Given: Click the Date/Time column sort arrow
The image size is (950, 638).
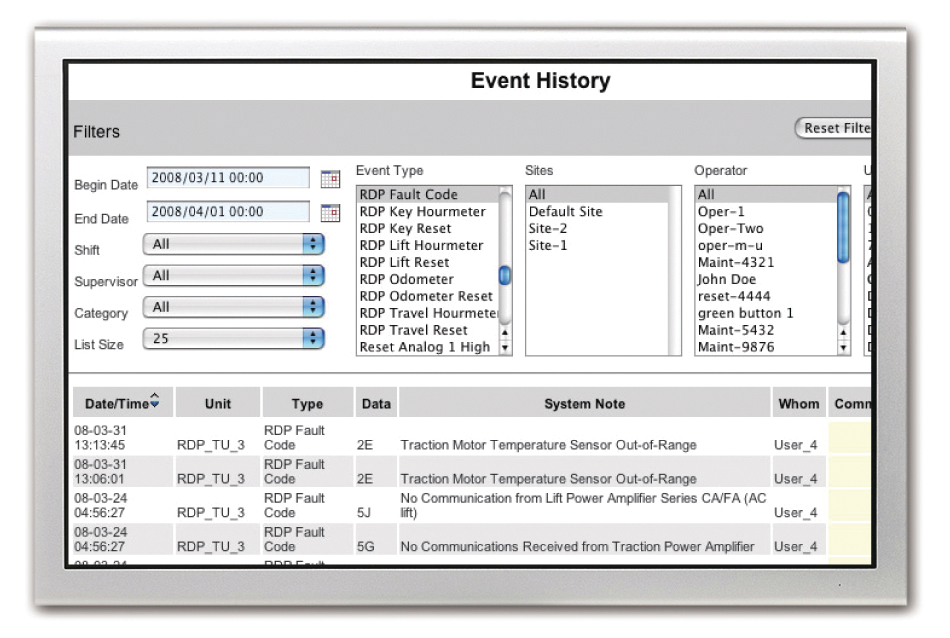Looking at the screenshot, I should click(154, 402).
